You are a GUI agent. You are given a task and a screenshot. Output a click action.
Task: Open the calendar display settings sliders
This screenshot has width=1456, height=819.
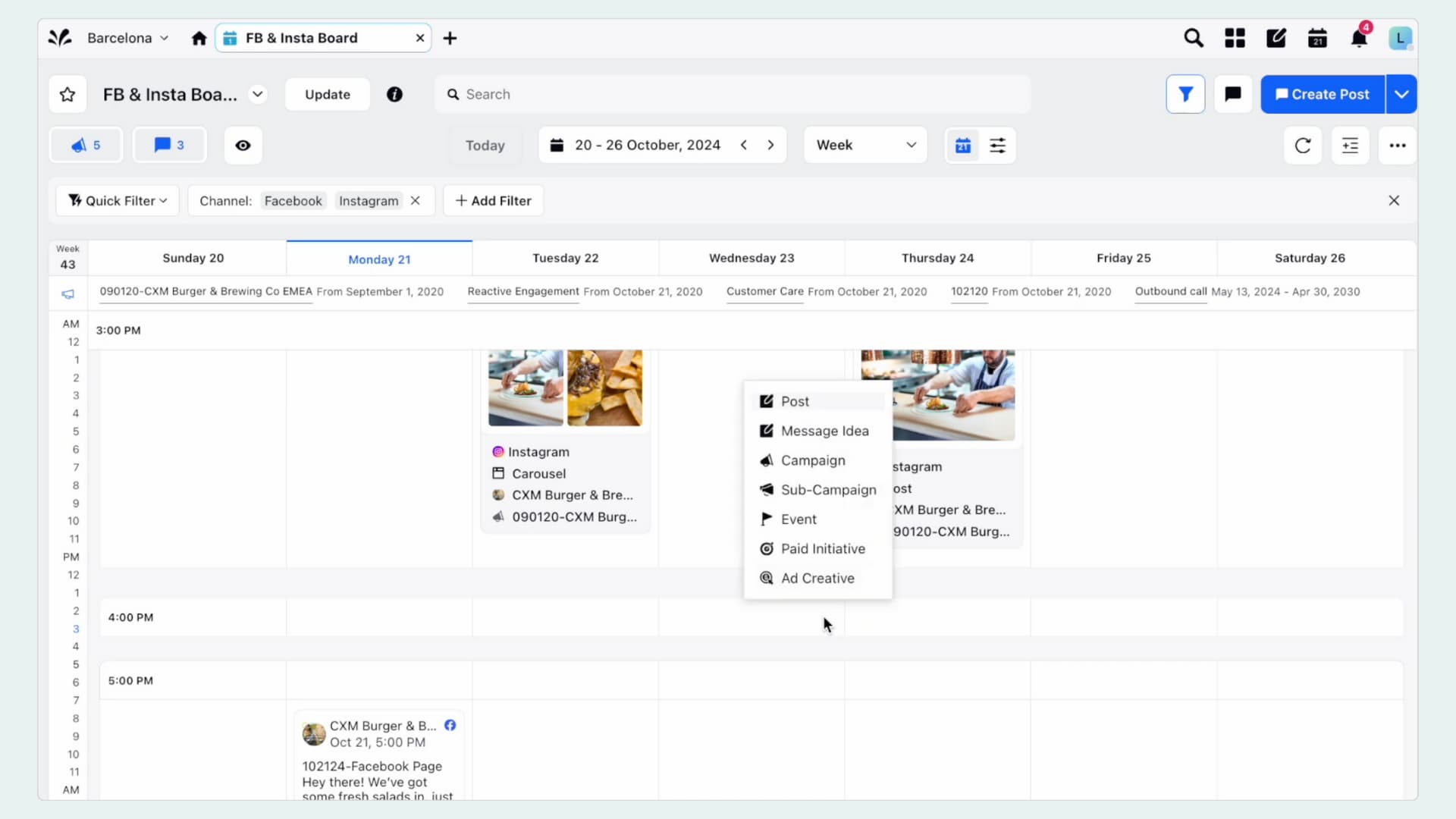pos(998,145)
